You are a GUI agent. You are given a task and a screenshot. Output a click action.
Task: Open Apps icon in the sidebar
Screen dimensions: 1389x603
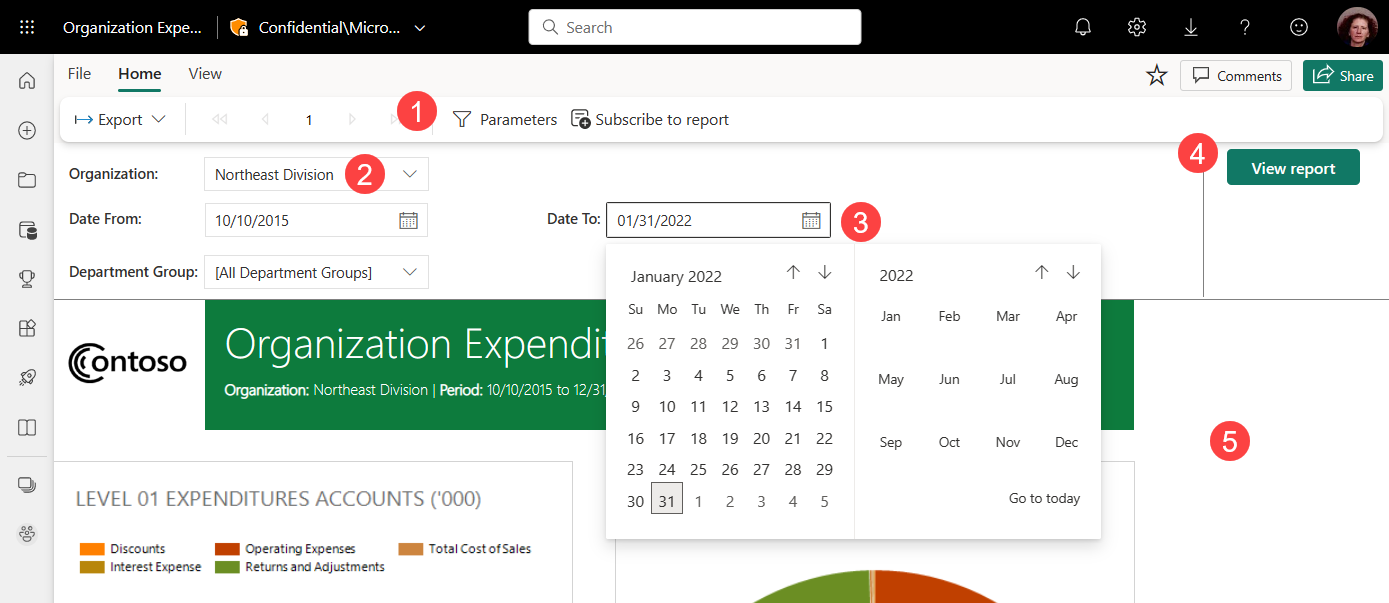27,328
